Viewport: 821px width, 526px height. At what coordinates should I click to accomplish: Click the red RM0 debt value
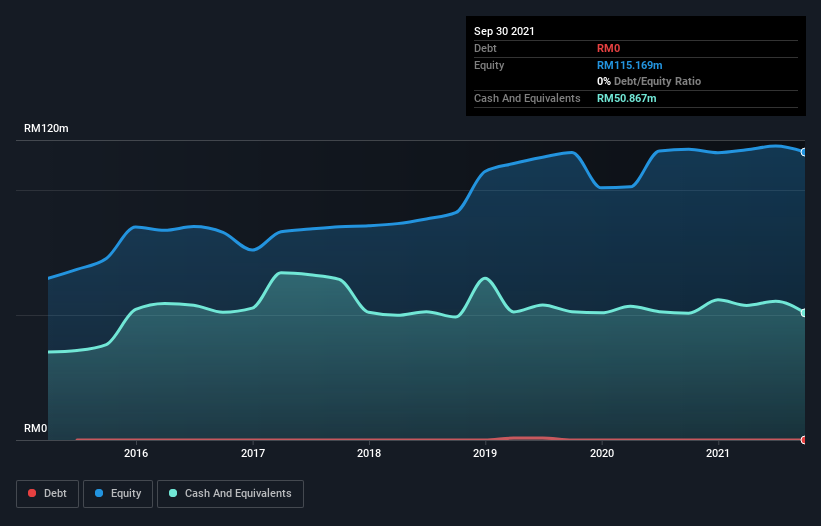click(608, 48)
